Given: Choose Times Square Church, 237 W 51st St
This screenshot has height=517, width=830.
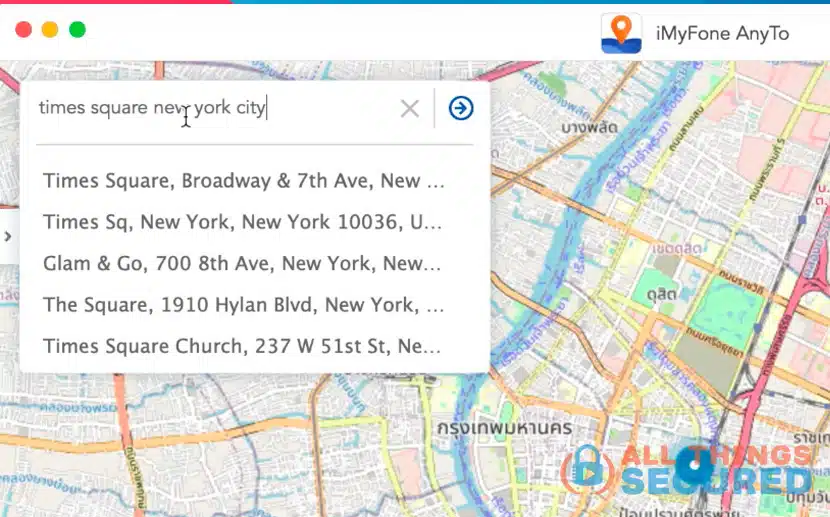Looking at the screenshot, I should click(242, 346).
